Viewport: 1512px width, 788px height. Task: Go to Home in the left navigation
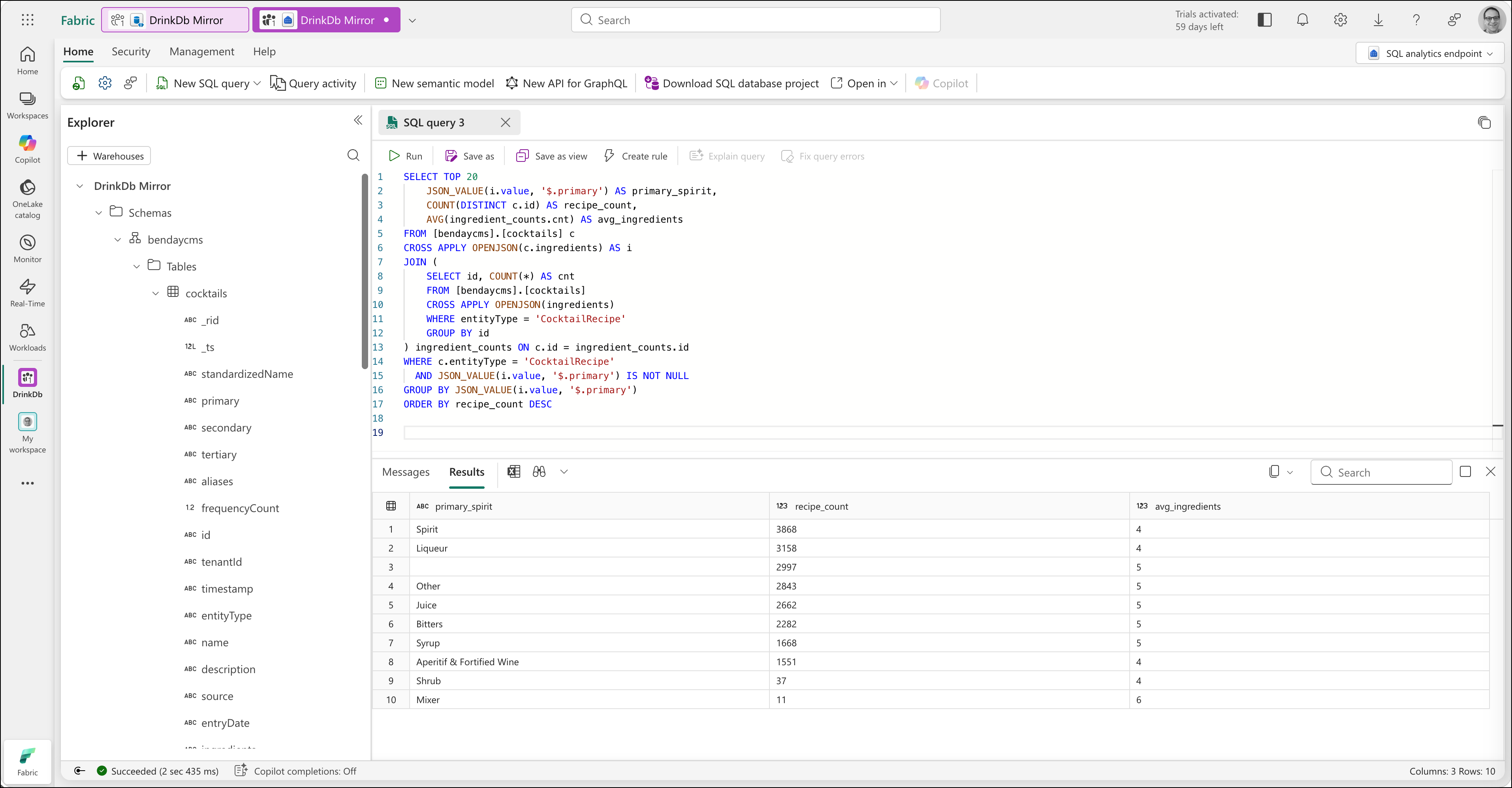tap(28, 61)
